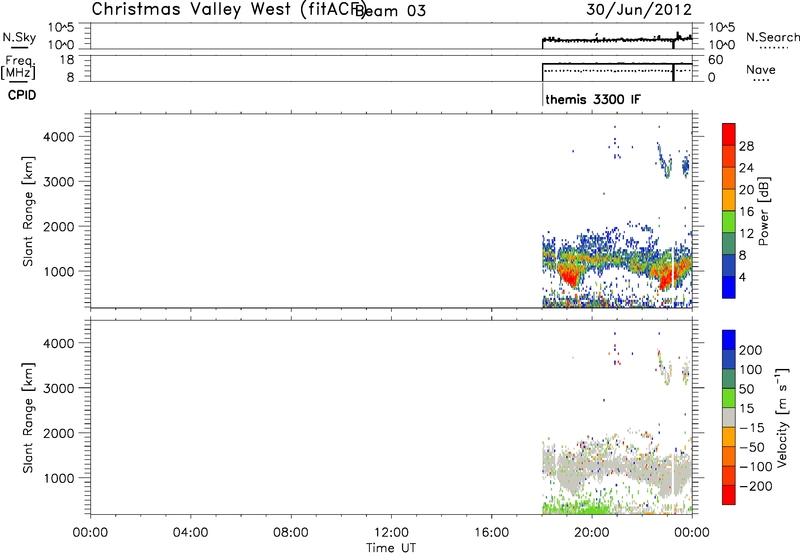
Task: Click the solid line sample under 'N.Sky'
Action: pyautogui.click(x=19, y=47)
